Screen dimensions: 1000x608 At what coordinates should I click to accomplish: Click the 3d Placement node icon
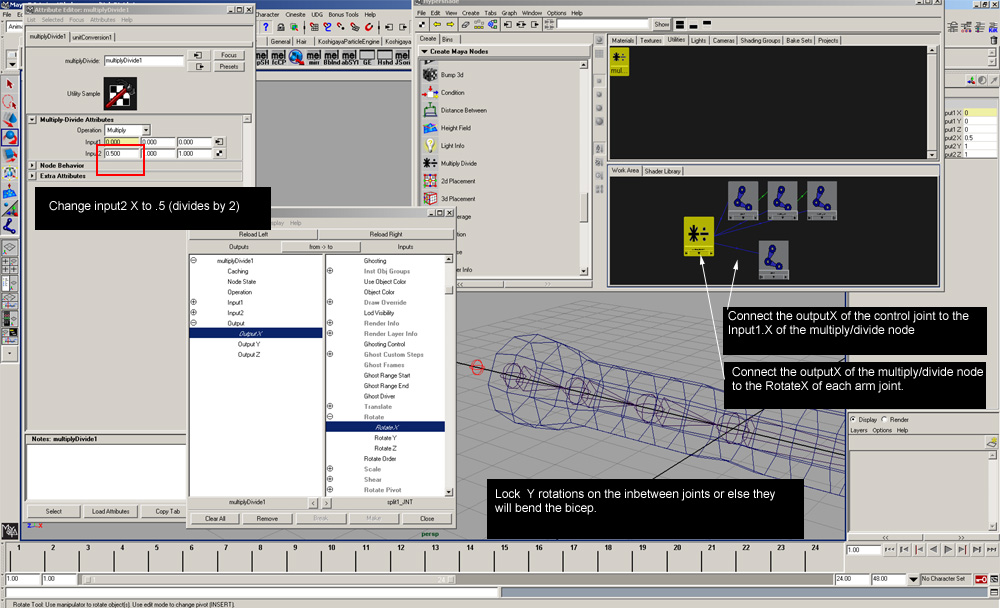pos(430,199)
